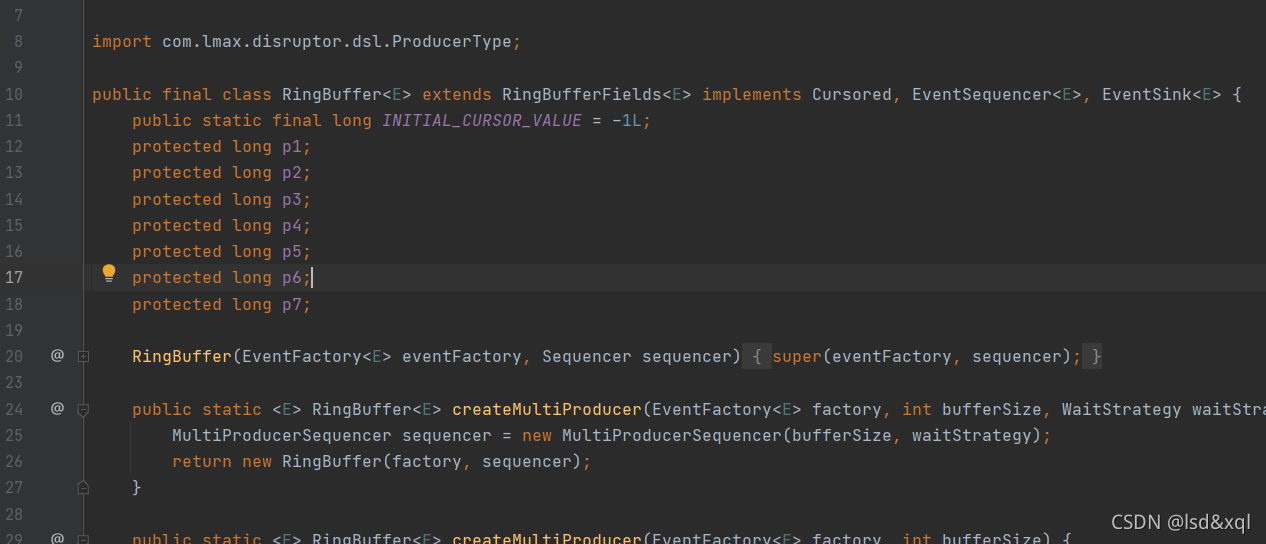Expand the folded opening brace placeholder before super

pos(757,356)
